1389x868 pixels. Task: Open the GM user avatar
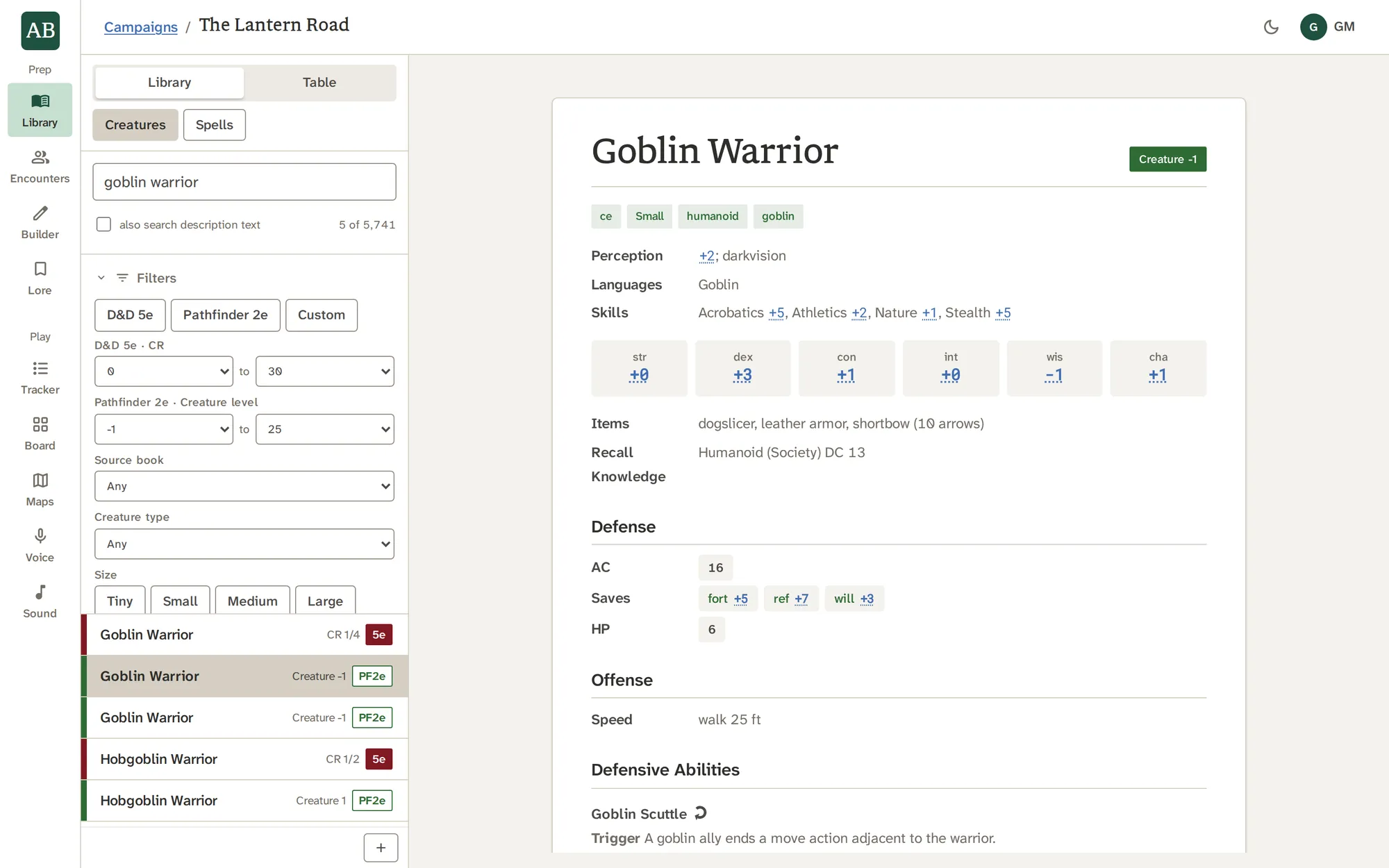point(1313,27)
